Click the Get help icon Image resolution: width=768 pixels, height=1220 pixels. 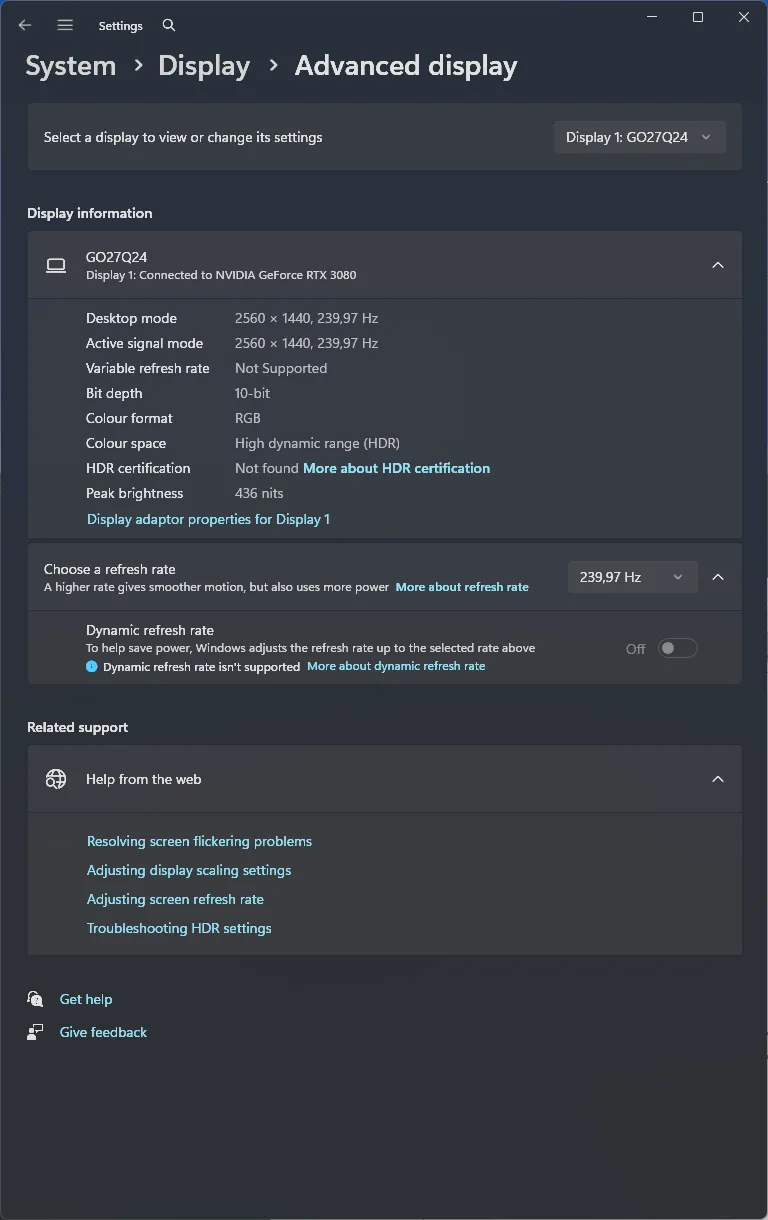[36, 999]
